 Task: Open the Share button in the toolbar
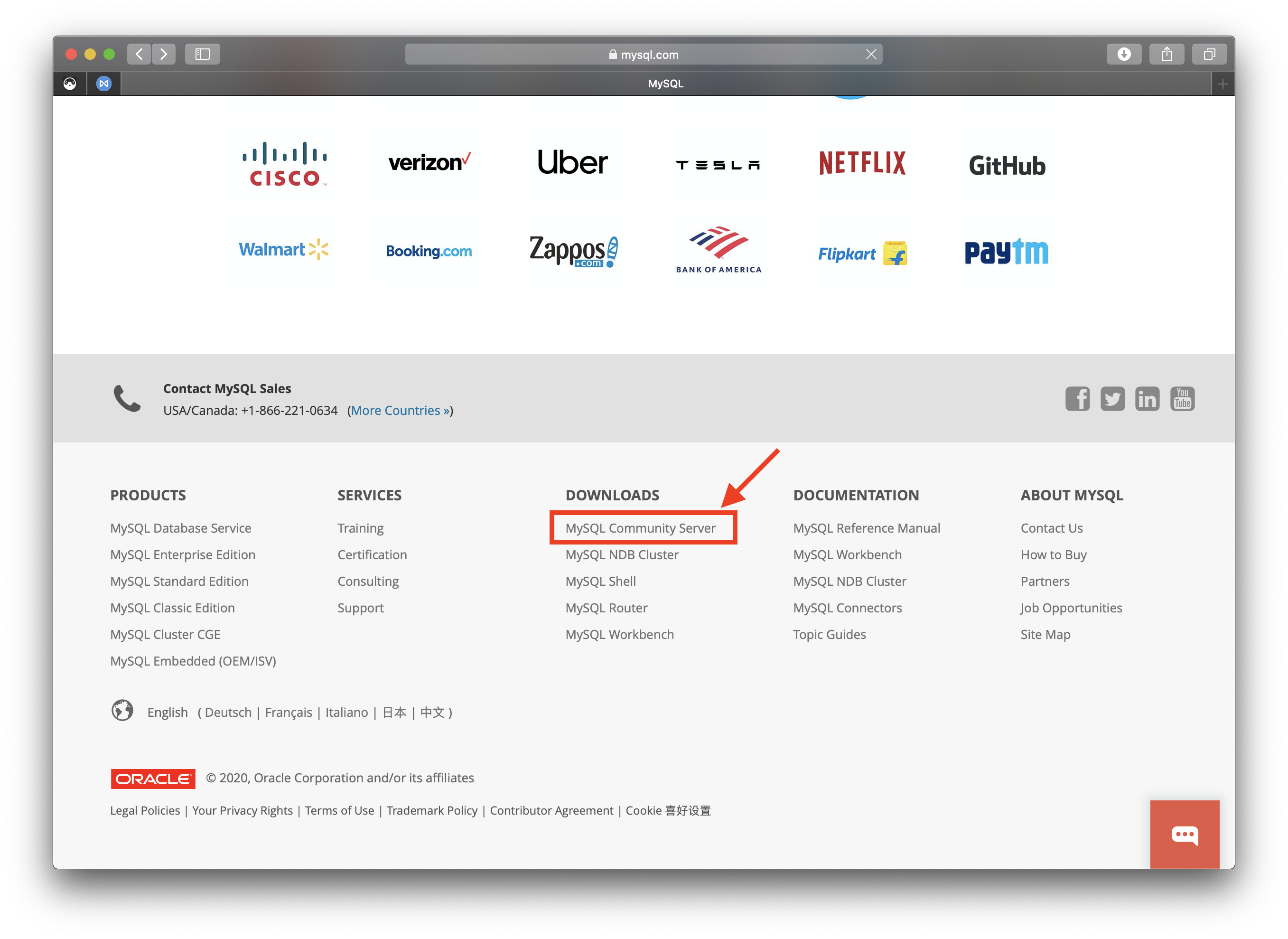[1166, 54]
